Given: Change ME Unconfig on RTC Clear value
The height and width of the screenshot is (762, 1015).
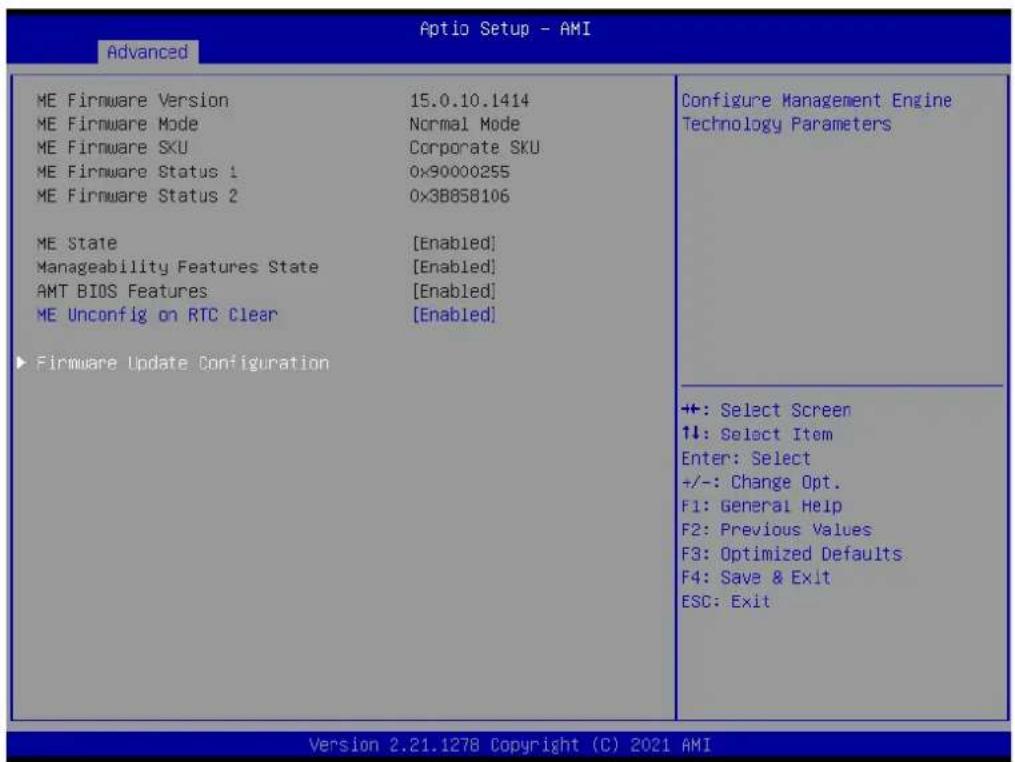Looking at the screenshot, I should point(454,315).
